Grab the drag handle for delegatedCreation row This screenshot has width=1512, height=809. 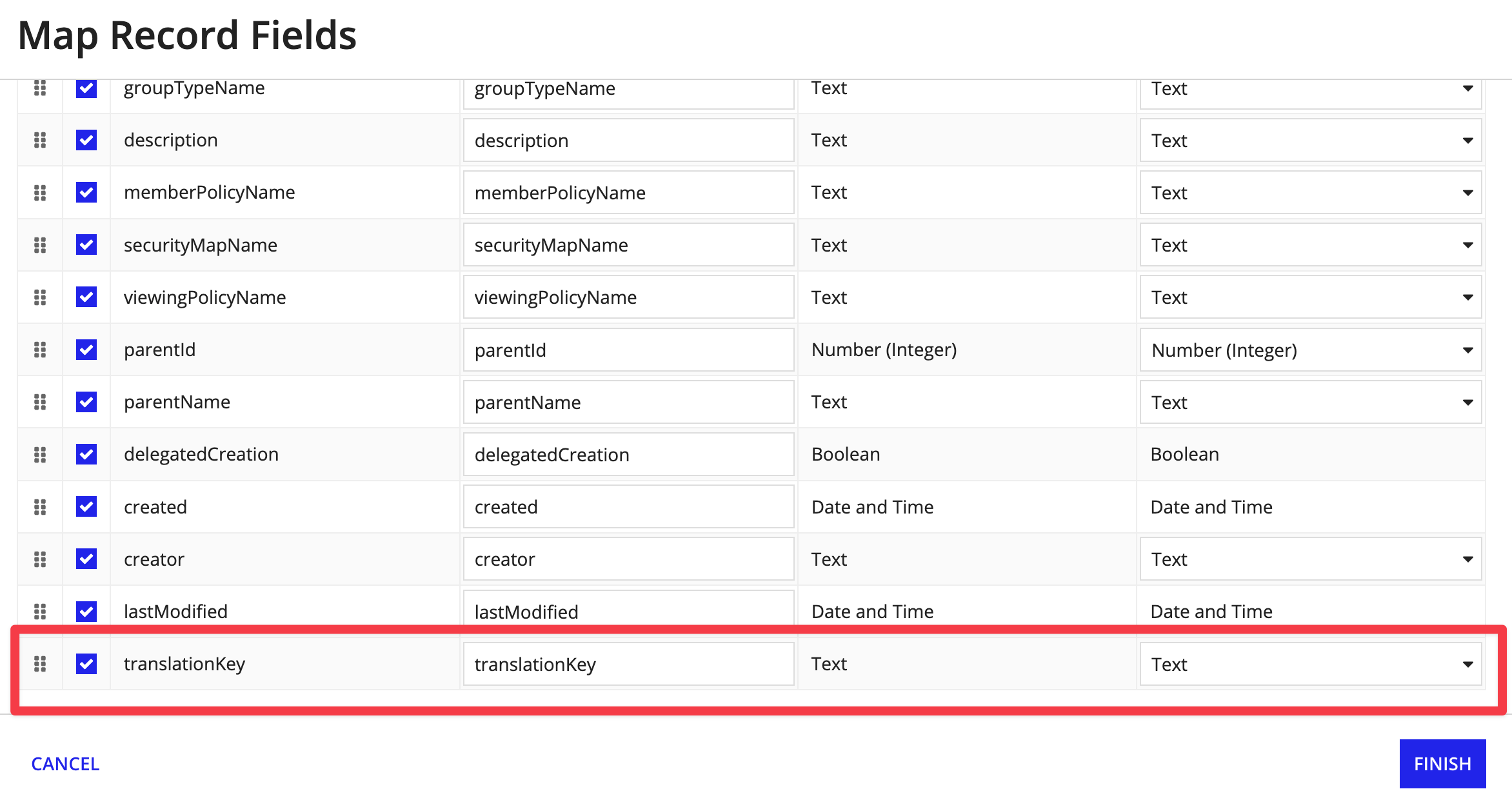40,455
